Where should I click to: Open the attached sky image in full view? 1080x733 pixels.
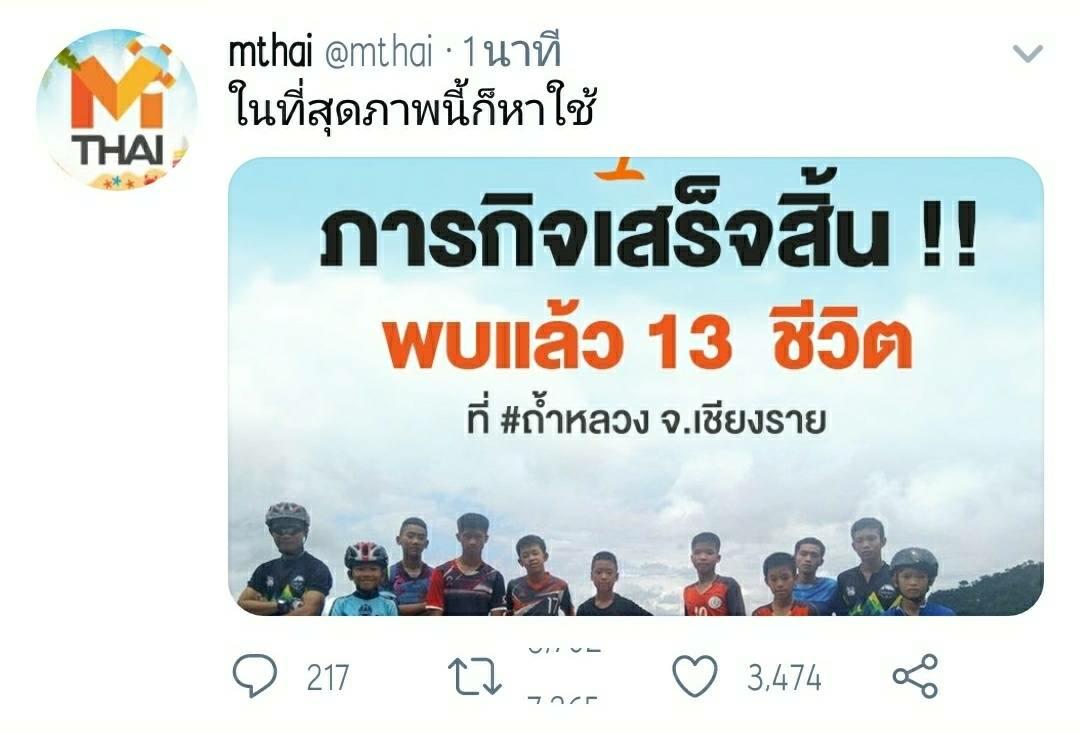point(636,386)
